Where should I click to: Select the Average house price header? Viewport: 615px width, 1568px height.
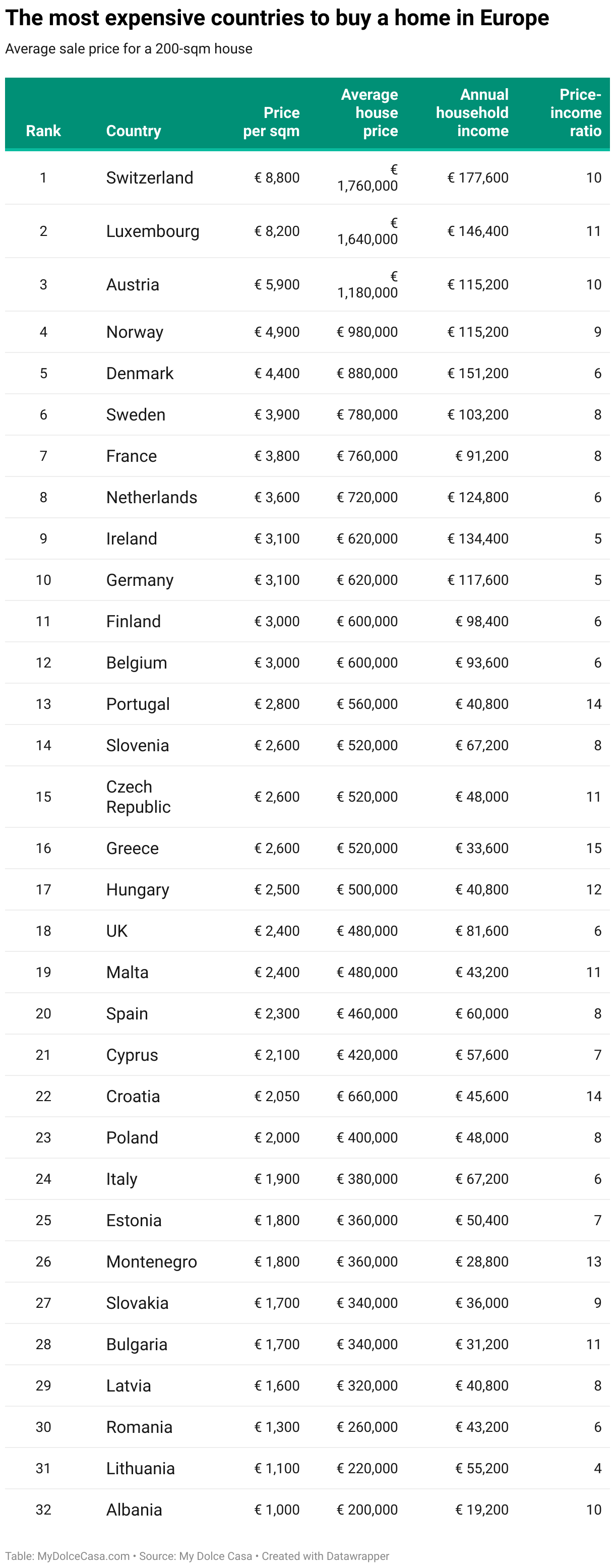point(369,112)
